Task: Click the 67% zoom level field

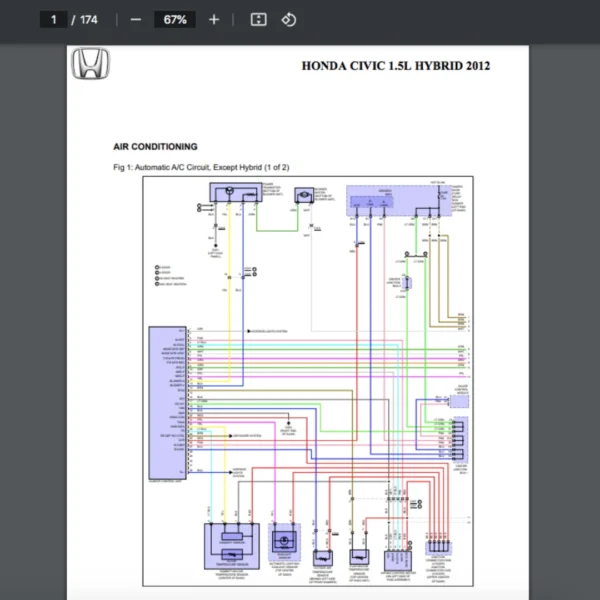Action: 174,20
